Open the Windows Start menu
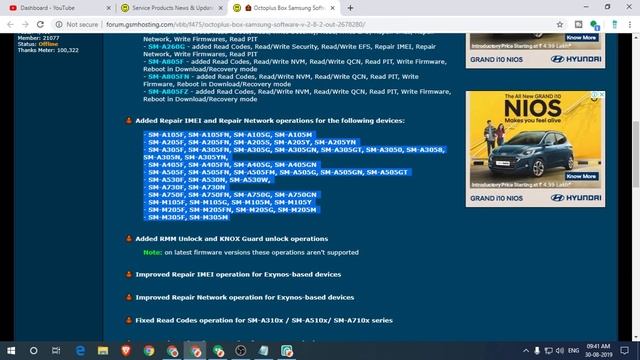Image resolution: width=640 pixels, height=360 pixels. 11,351
